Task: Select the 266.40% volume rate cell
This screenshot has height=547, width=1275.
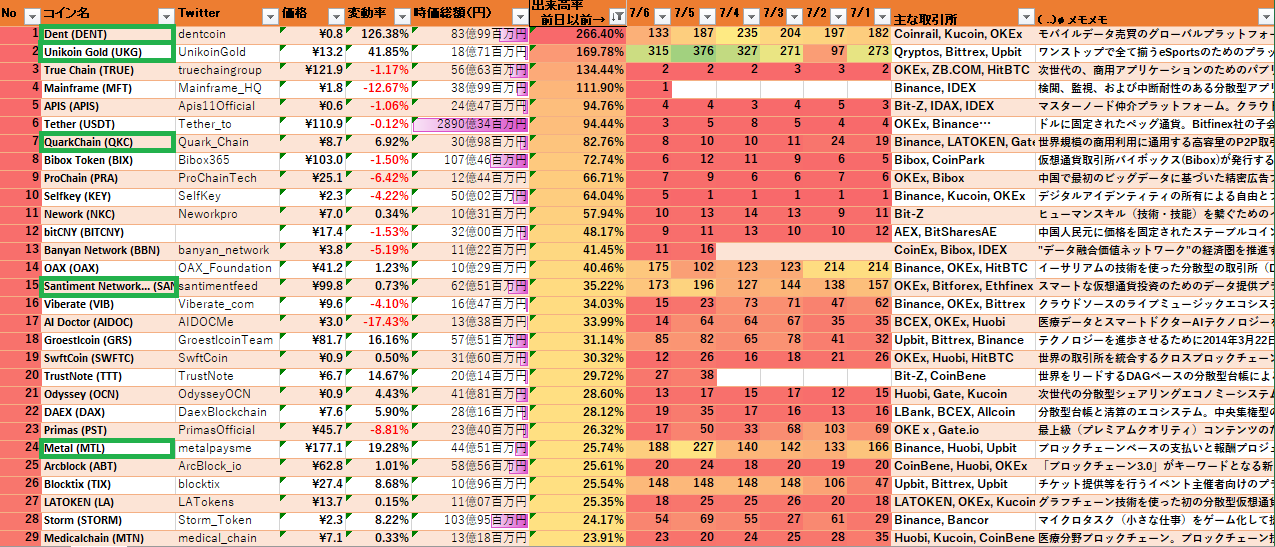Action: [578, 34]
